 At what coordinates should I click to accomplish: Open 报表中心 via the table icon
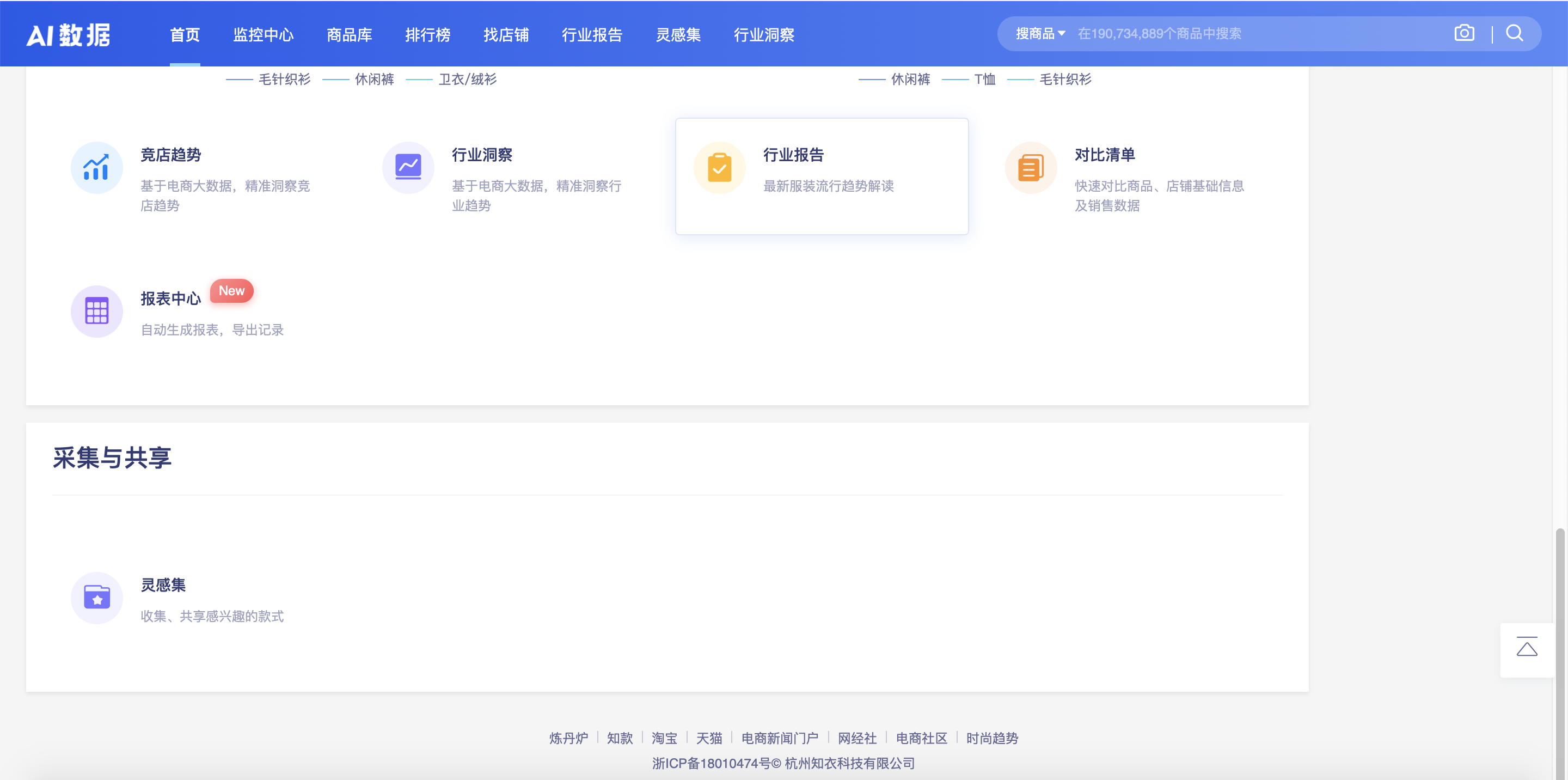(x=96, y=311)
